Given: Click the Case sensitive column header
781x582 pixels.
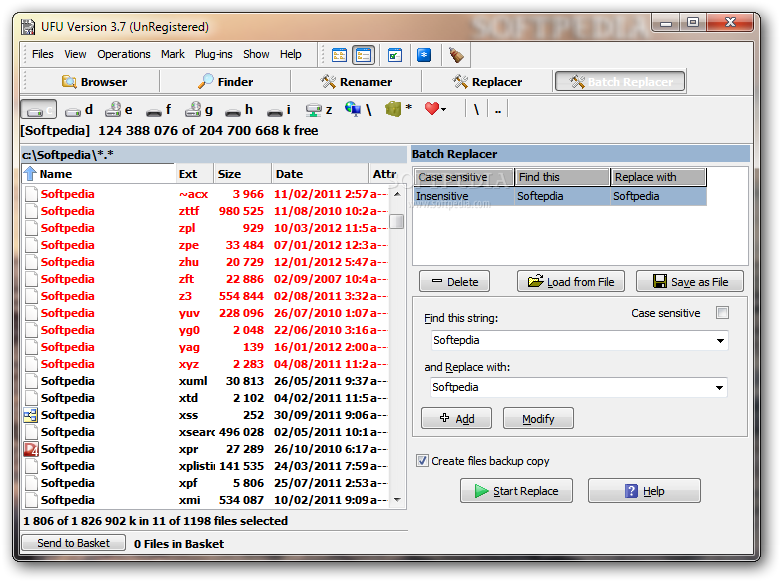Looking at the screenshot, I should point(463,177).
